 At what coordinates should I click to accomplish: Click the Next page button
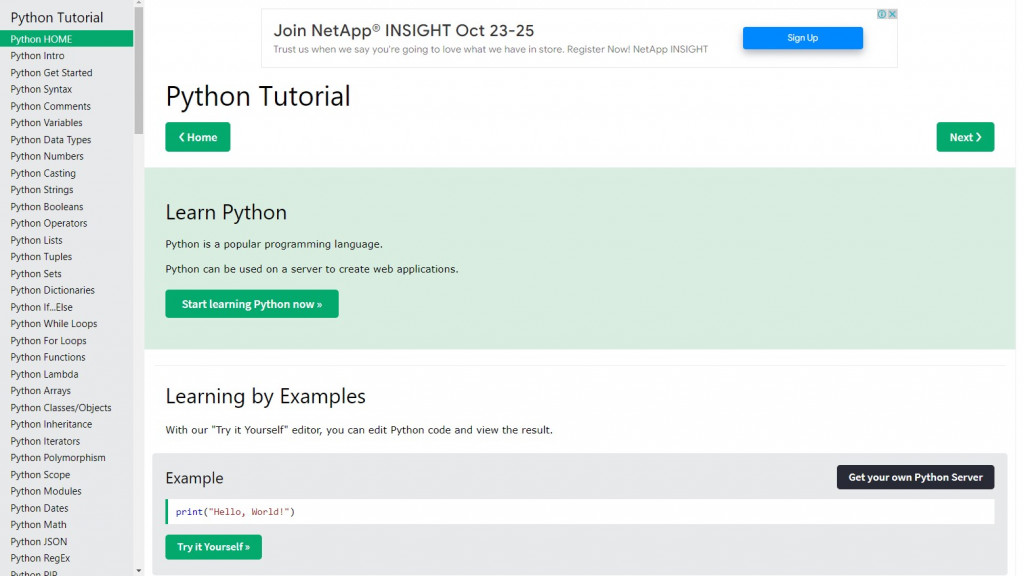point(965,137)
